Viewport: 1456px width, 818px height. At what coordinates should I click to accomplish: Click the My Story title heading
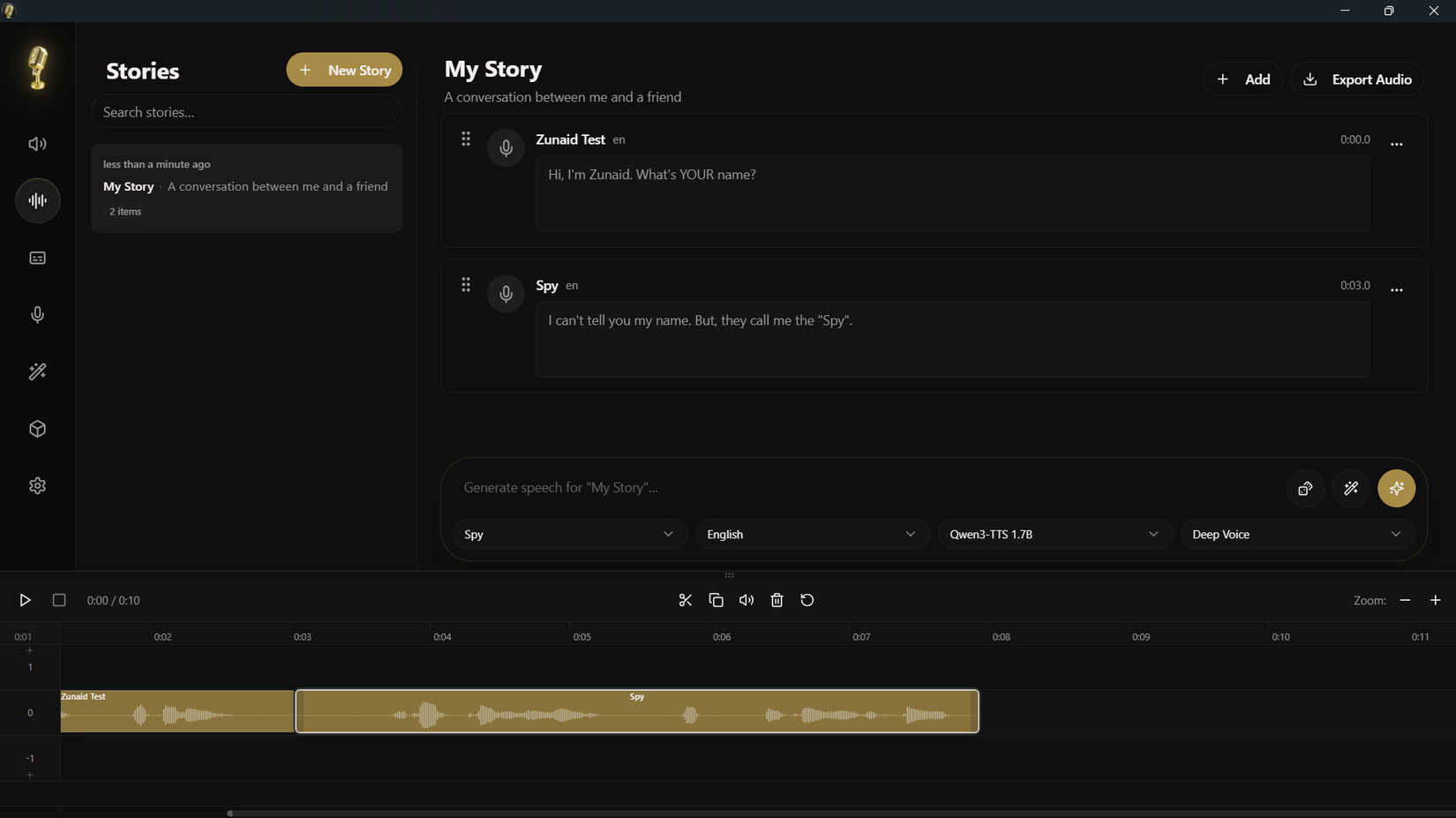point(493,69)
